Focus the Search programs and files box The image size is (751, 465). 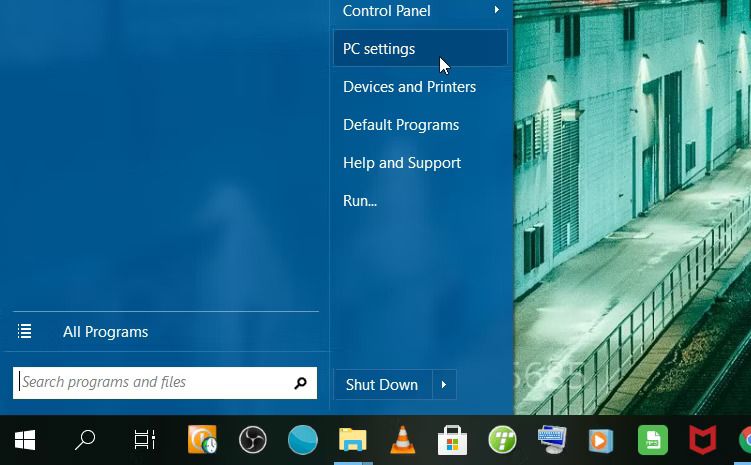click(165, 383)
